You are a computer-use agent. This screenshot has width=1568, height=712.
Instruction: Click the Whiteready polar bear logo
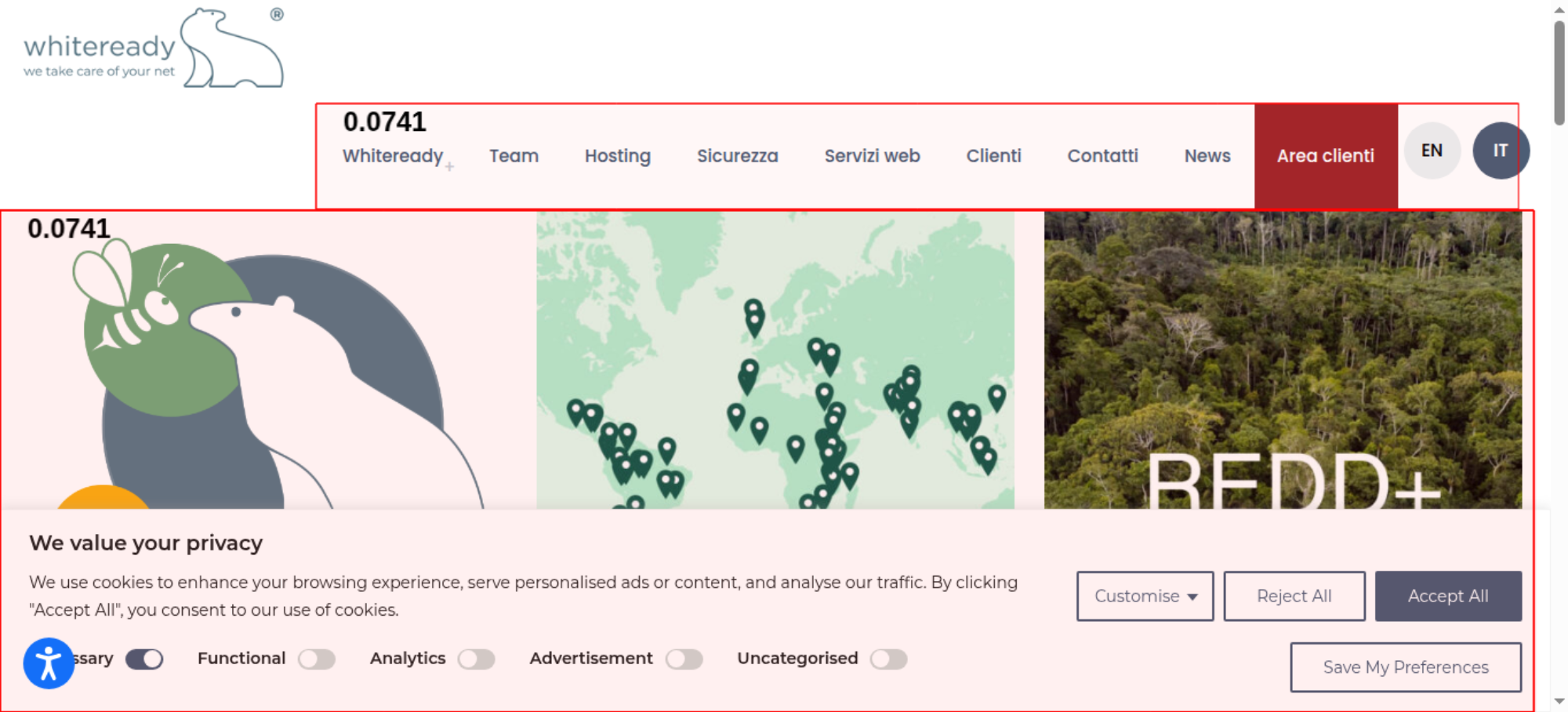[x=154, y=48]
